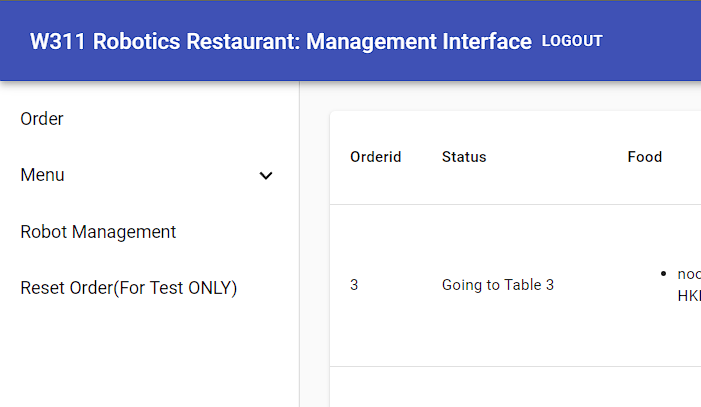Screen dimensions: 701x407
Task: Click the bullet point of the food item
Action: pyautogui.click(x=664, y=273)
